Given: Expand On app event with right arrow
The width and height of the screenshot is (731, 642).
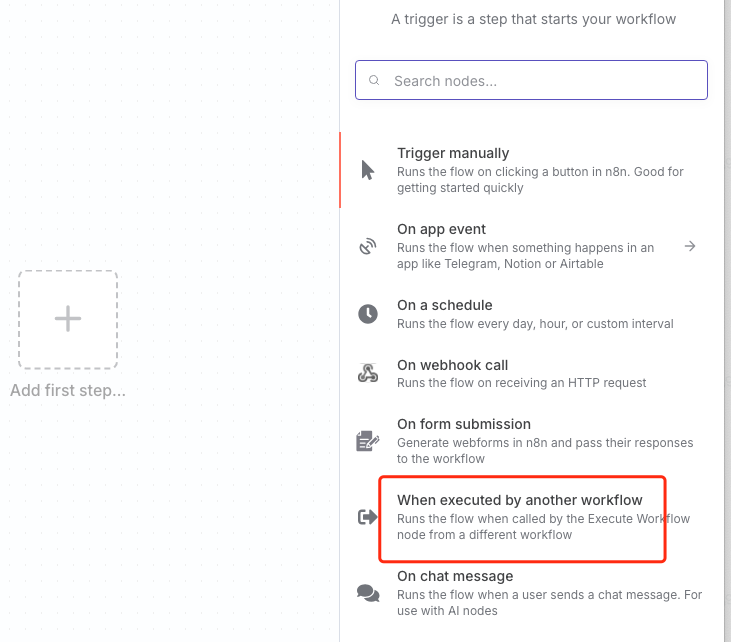Looking at the screenshot, I should (x=690, y=246).
